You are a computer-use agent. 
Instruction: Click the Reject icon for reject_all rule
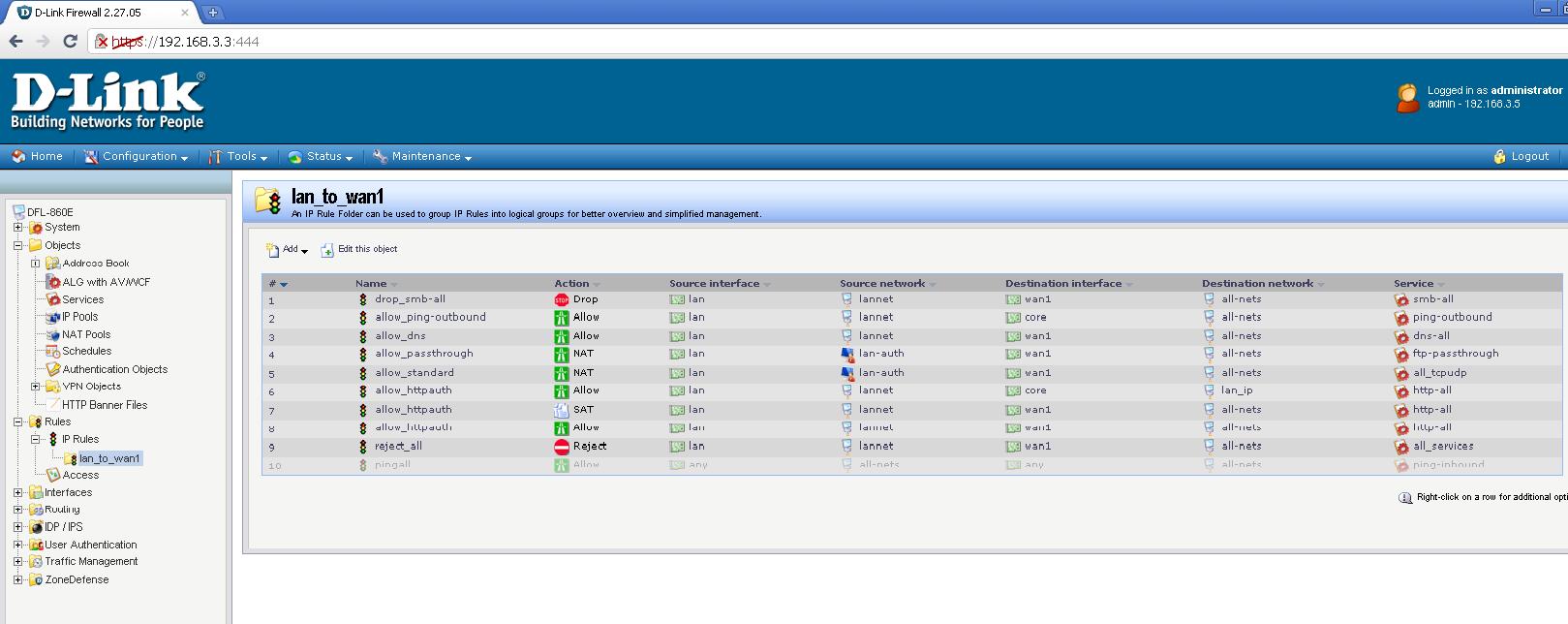click(562, 447)
